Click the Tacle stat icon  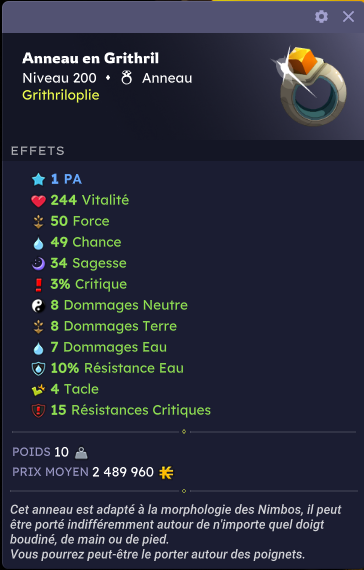pyautogui.click(x=38, y=390)
